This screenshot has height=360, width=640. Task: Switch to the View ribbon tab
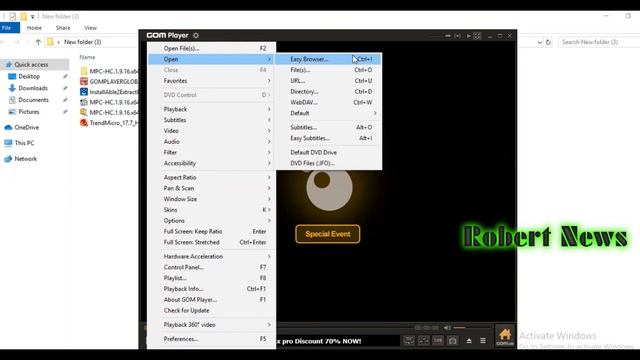tap(91, 28)
